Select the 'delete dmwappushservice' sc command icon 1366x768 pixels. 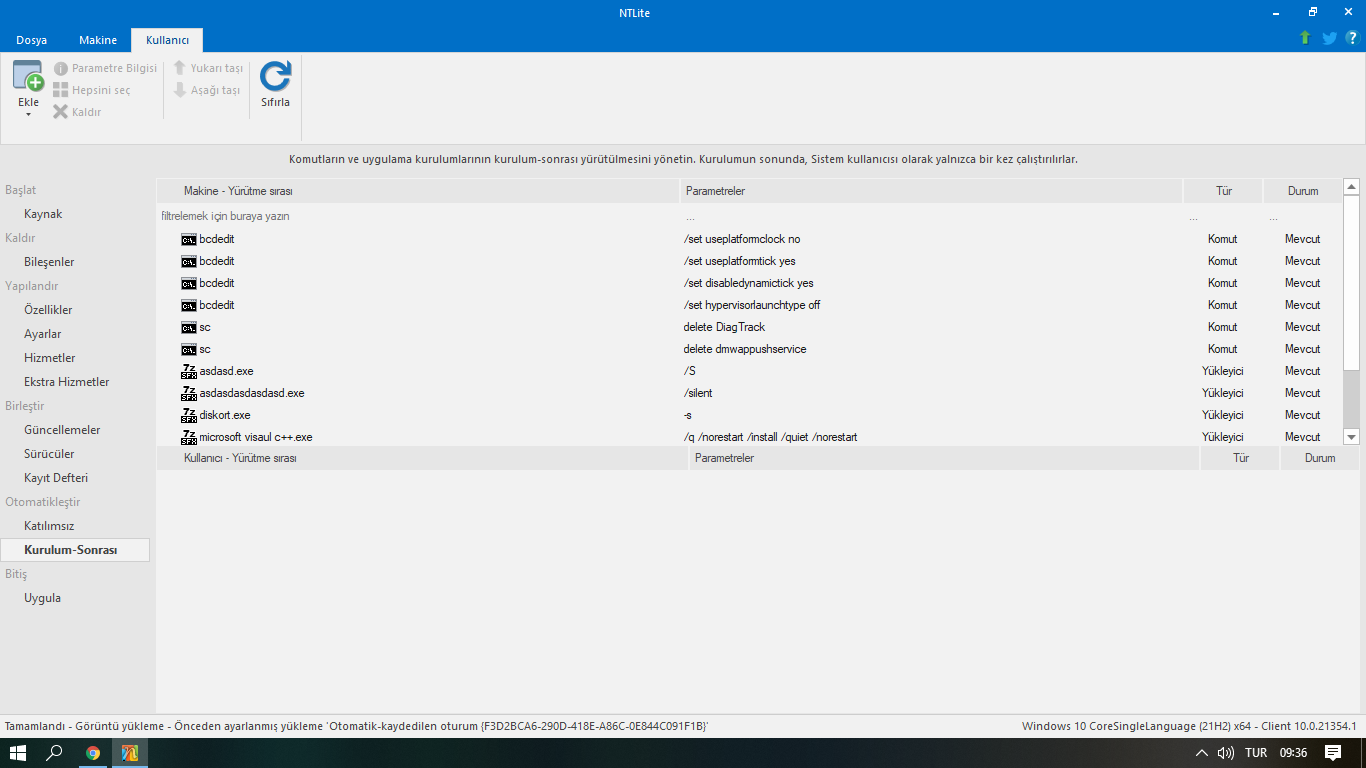coord(189,349)
